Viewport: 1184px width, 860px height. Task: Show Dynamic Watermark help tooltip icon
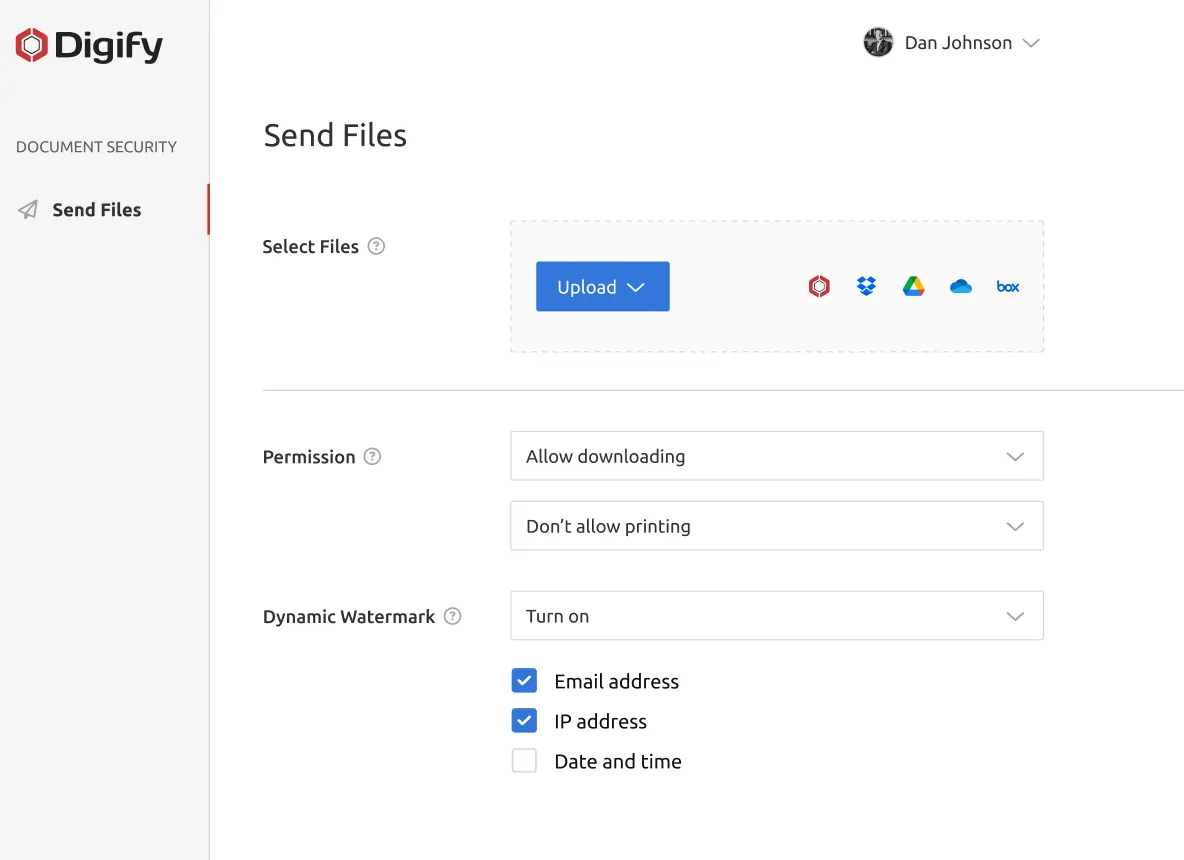pos(452,616)
